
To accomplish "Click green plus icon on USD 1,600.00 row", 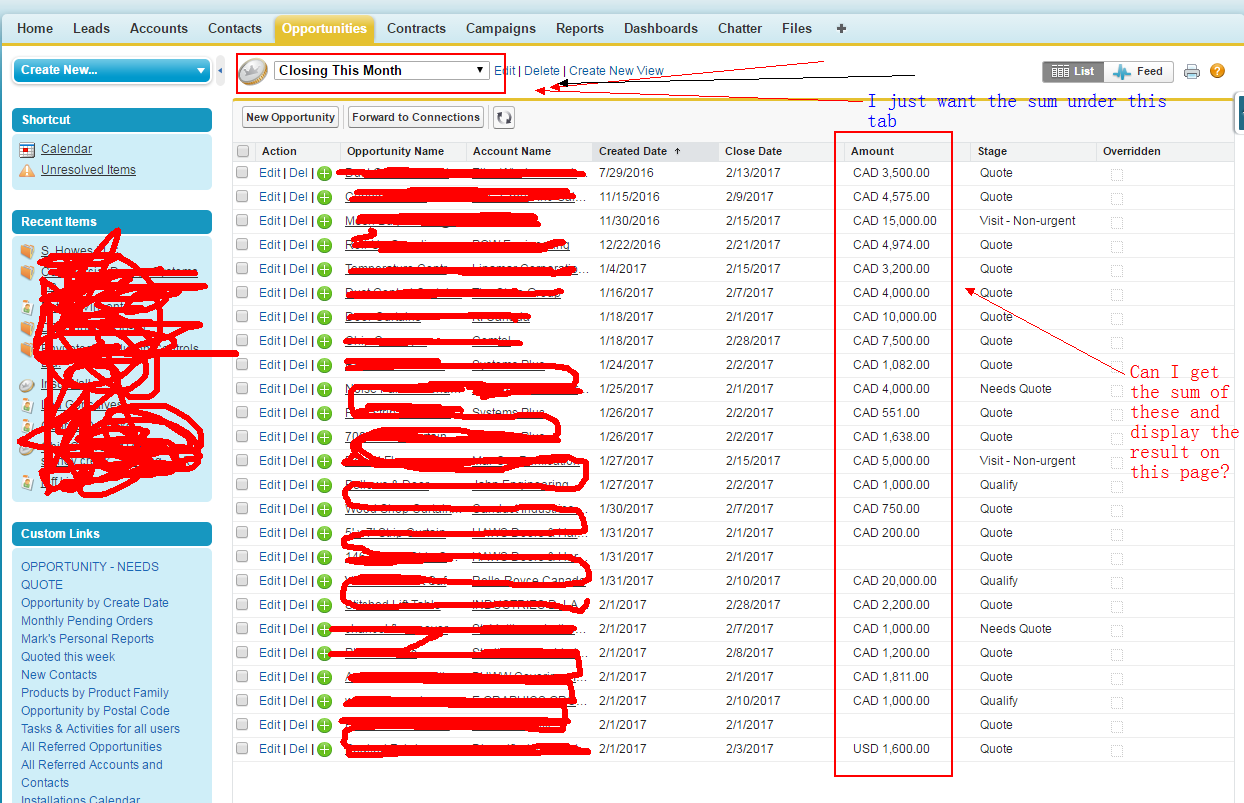I will click(324, 749).
